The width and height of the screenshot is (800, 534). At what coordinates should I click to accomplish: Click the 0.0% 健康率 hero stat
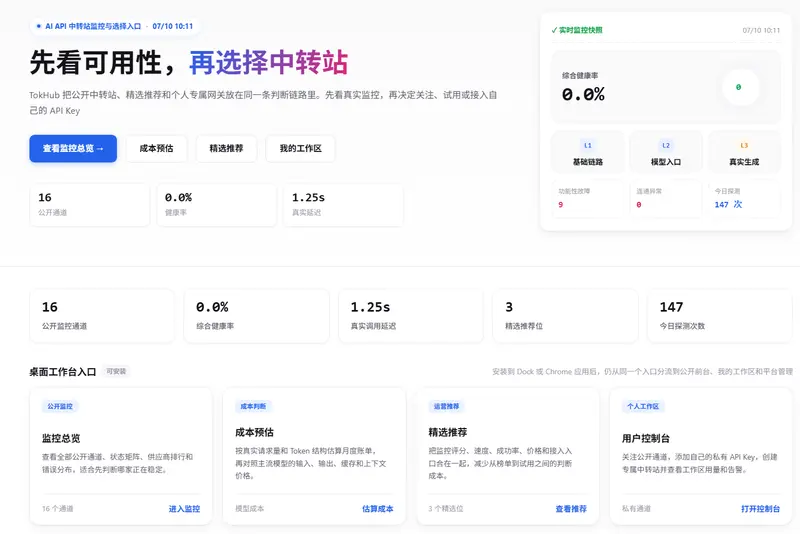217,205
